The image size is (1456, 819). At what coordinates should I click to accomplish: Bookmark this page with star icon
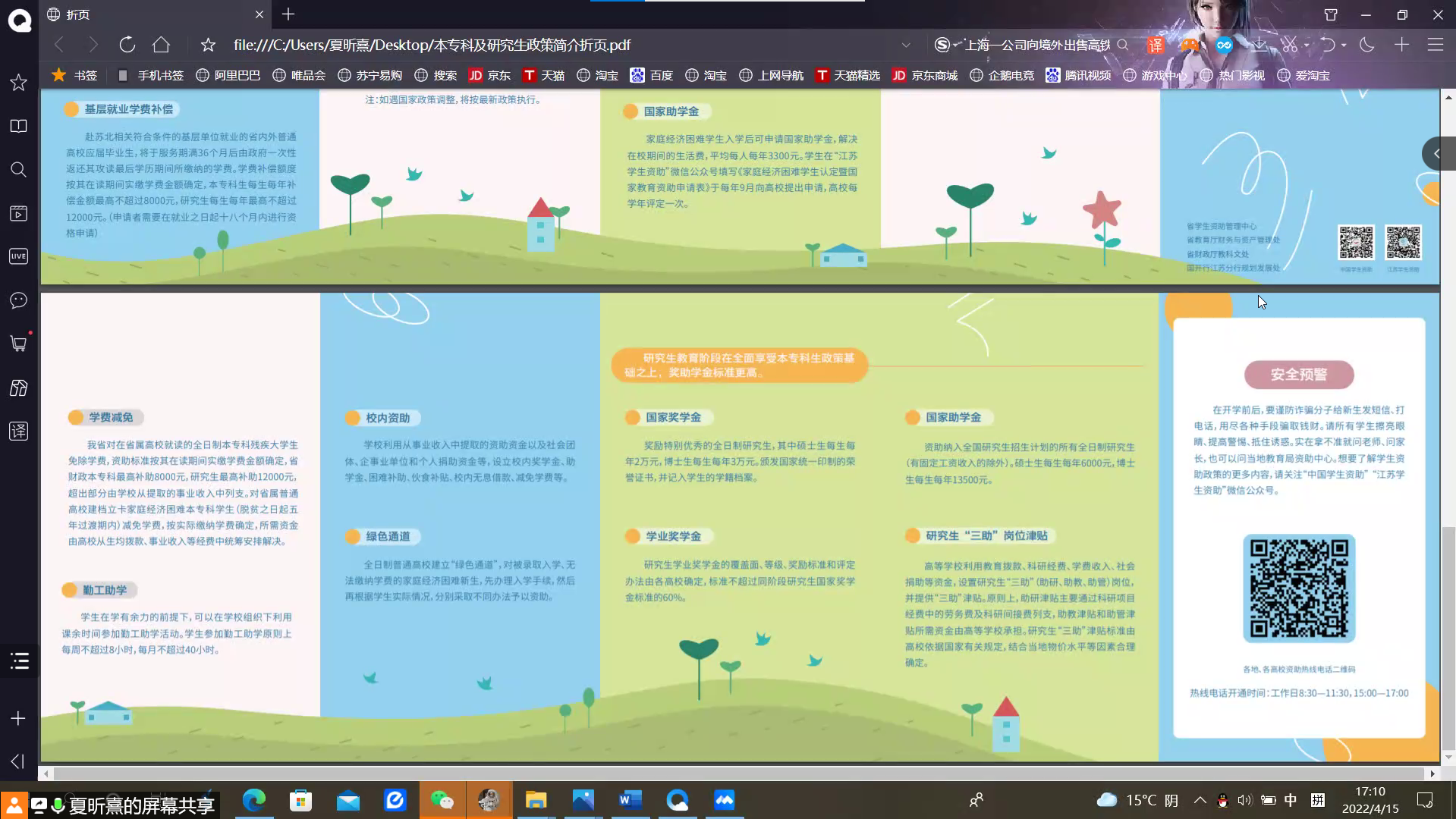coord(208,45)
